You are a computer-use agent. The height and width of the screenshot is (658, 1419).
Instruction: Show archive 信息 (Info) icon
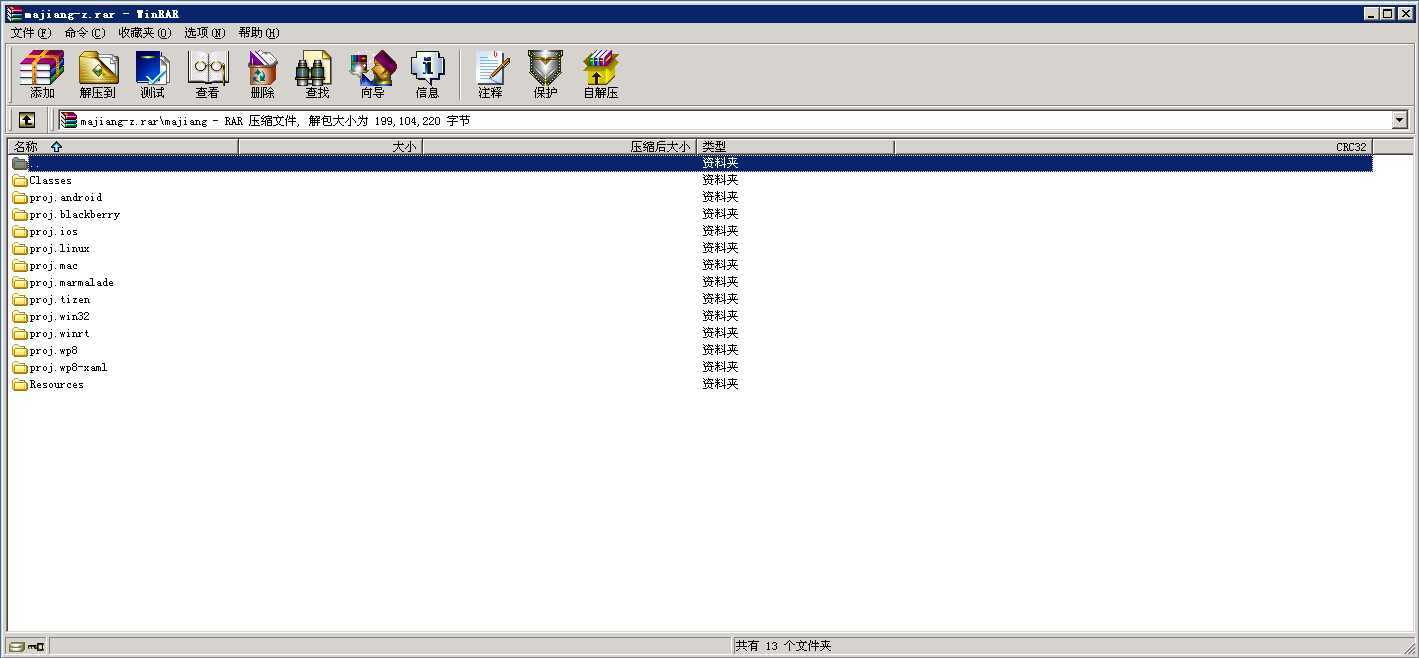click(427, 75)
